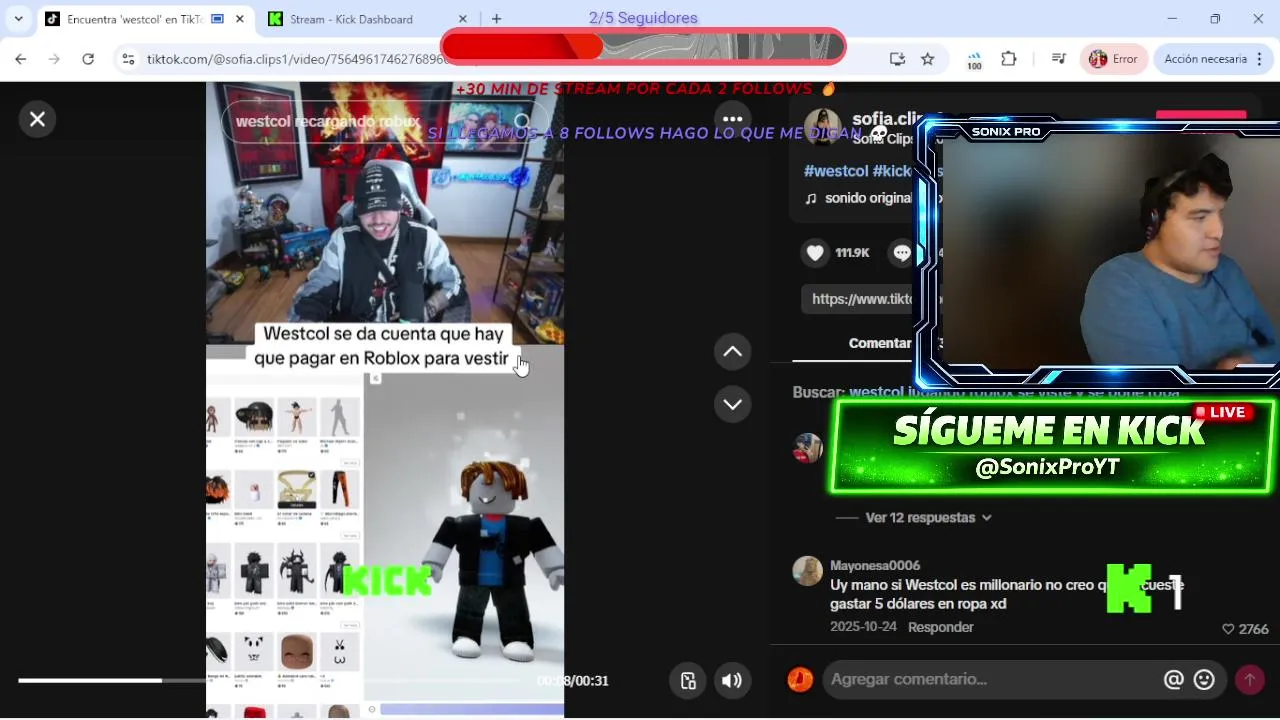Open the Acción necesaria menu

coord(1214,59)
